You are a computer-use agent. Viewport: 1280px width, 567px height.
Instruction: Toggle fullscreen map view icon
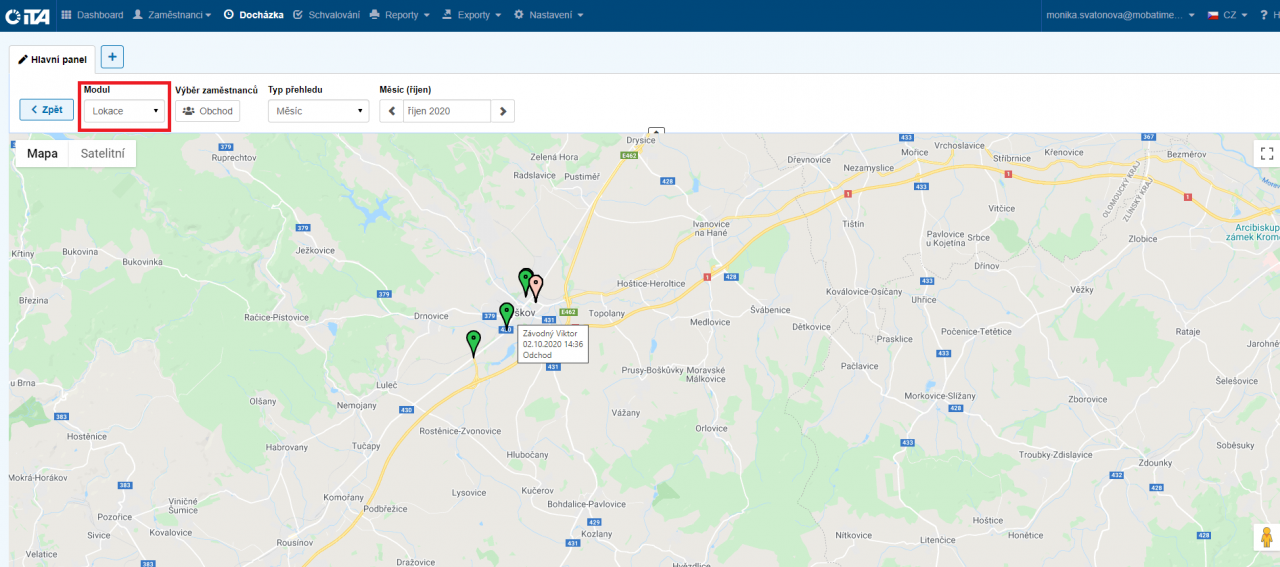1267,153
